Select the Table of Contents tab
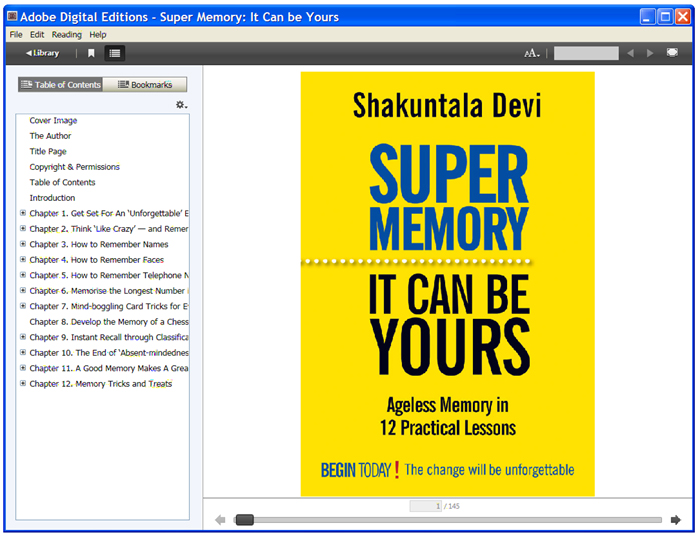The height and width of the screenshot is (539, 700). pos(61,84)
